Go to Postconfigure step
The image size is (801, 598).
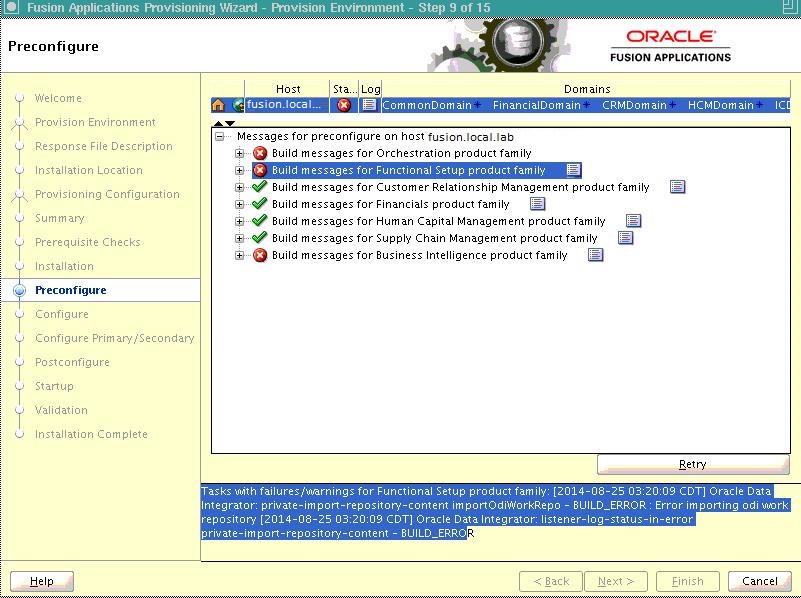(73, 362)
